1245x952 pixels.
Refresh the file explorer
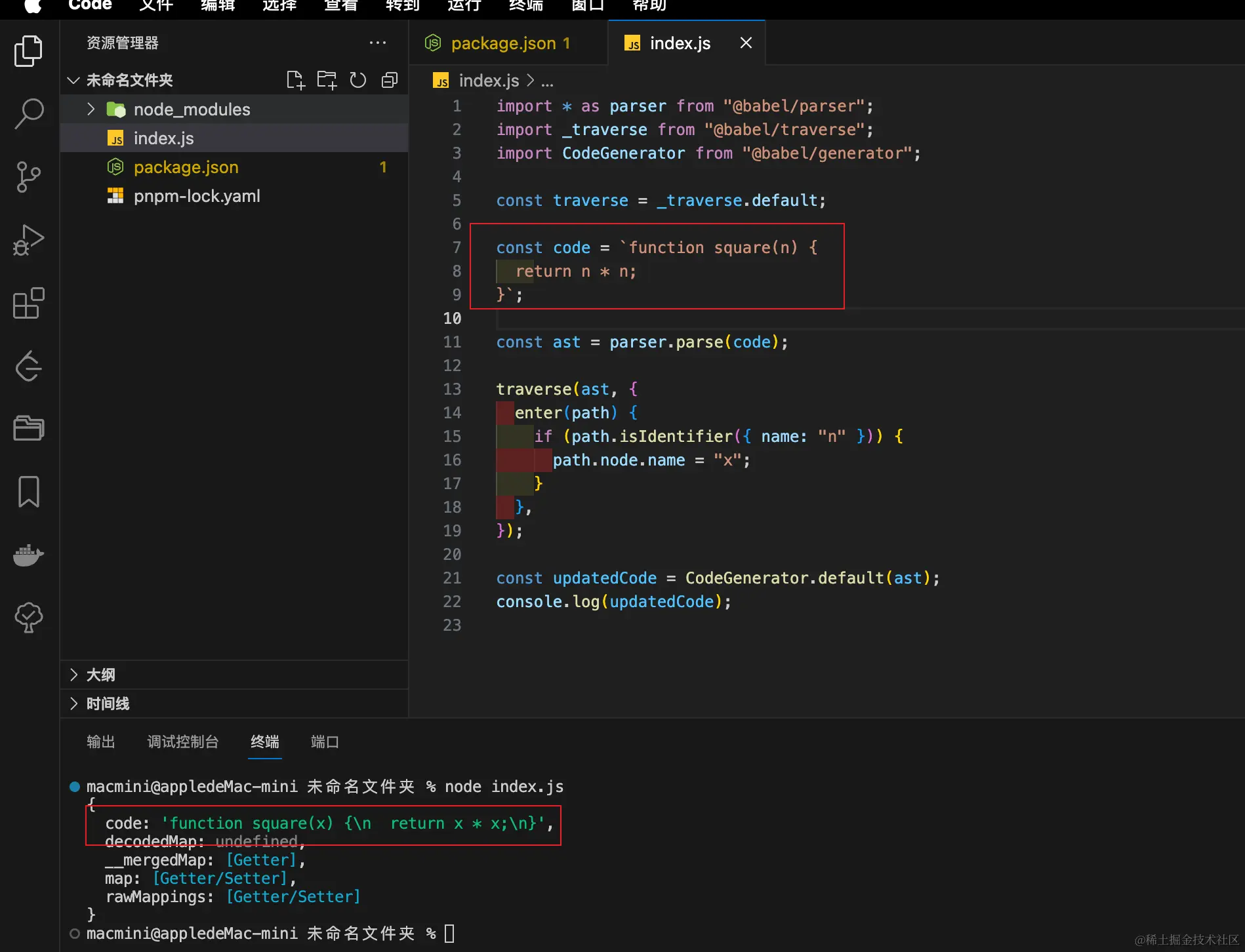(x=358, y=80)
